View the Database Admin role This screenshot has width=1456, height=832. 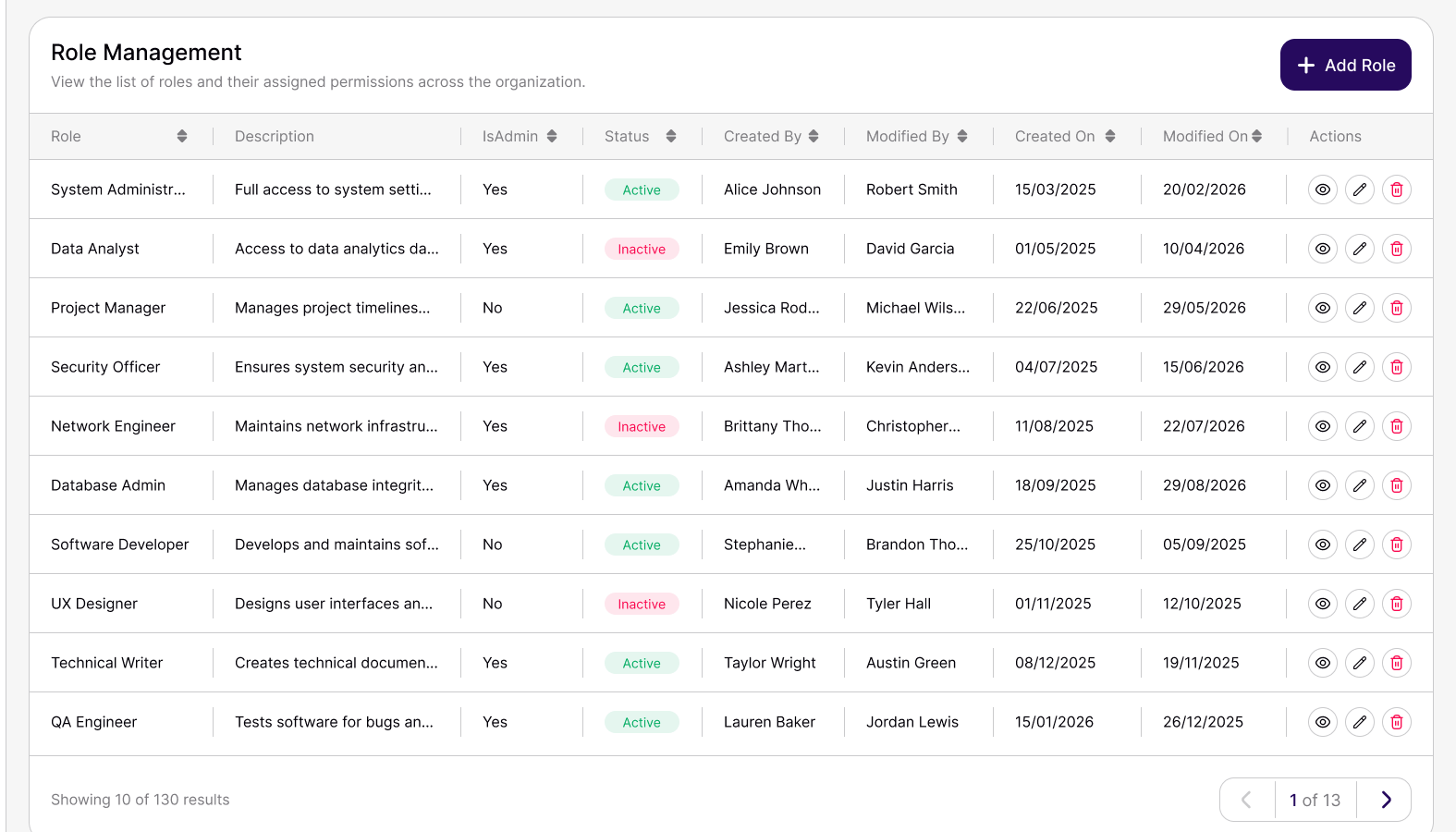[1323, 485]
